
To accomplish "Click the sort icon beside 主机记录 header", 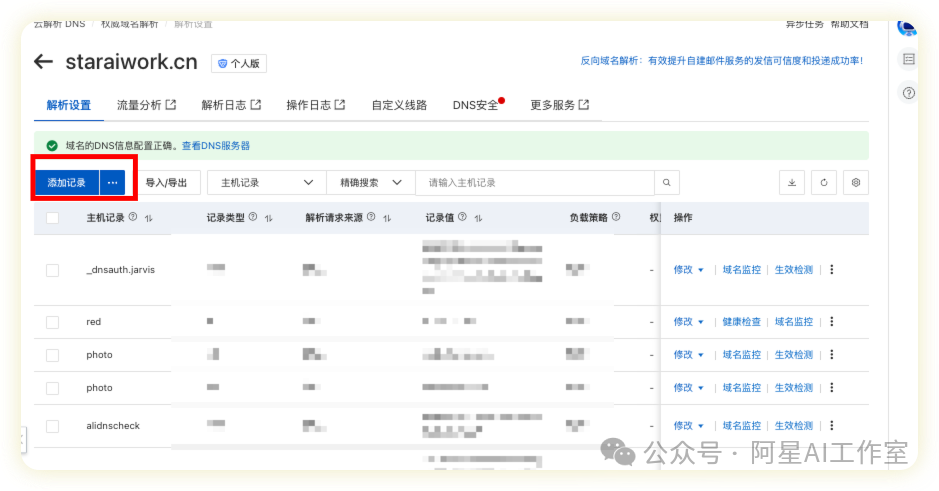I will 148,218.
